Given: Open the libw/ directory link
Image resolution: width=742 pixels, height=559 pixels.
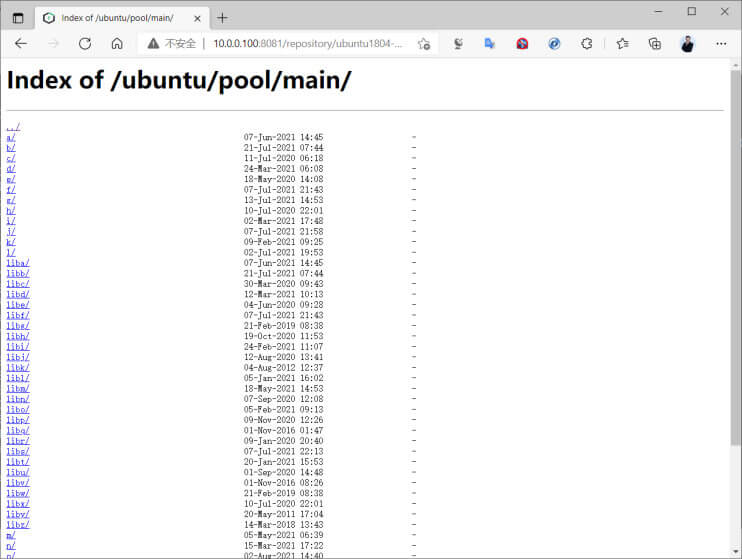Looking at the screenshot, I should point(18,493).
